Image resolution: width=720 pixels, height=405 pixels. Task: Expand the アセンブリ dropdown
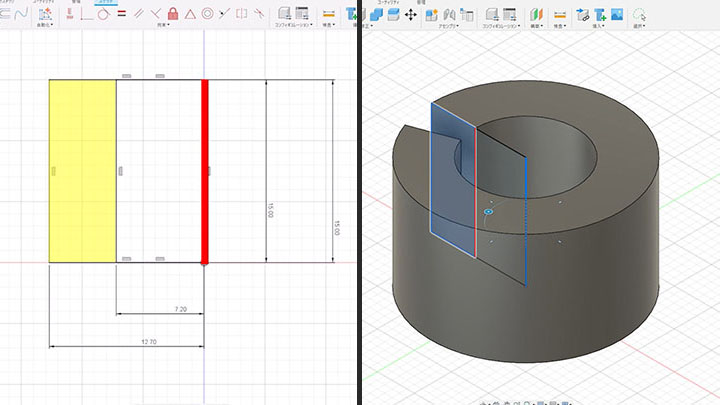[x=449, y=26]
